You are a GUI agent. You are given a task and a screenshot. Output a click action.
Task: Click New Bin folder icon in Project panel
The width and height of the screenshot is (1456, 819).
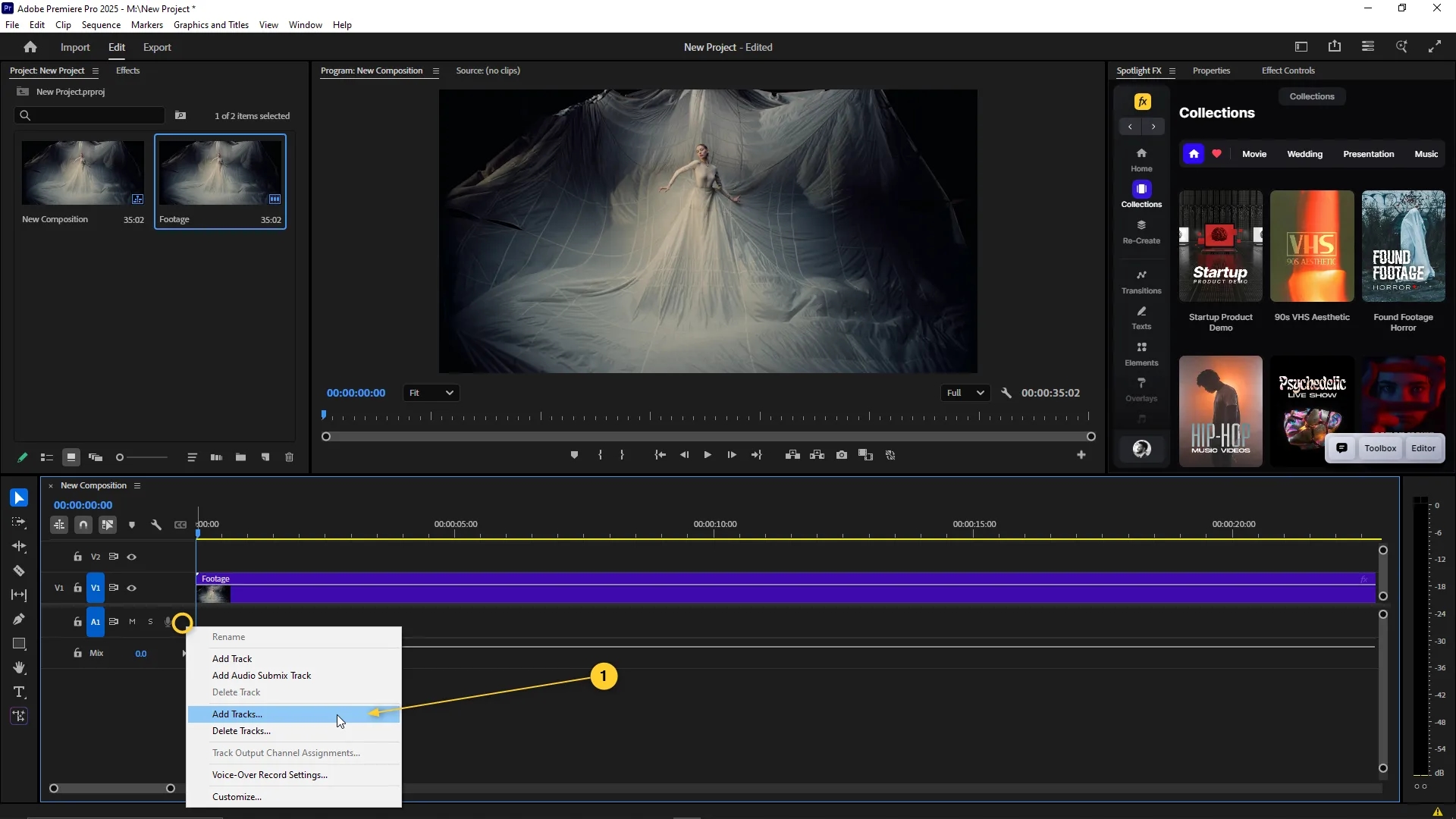pyautogui.click(x=240, y=457)
